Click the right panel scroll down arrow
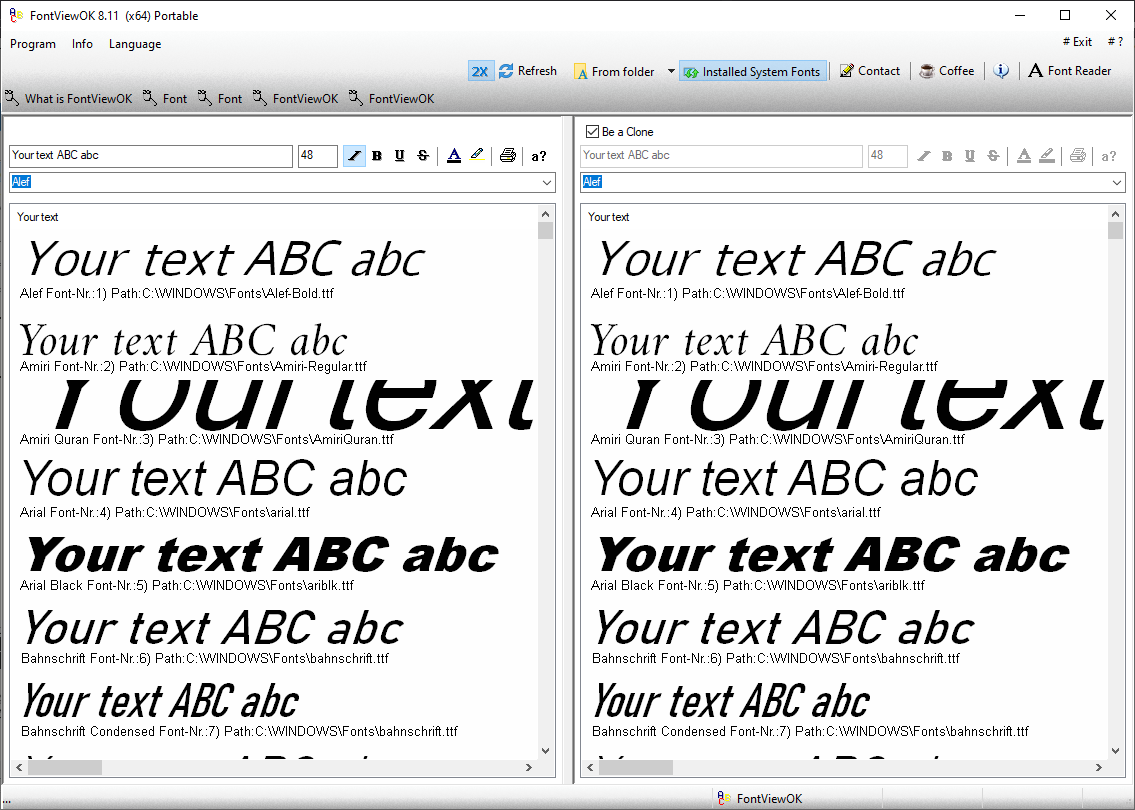Image resolution: width=1135 pixels, height=810 pixels. click(x=1115, y=751)
